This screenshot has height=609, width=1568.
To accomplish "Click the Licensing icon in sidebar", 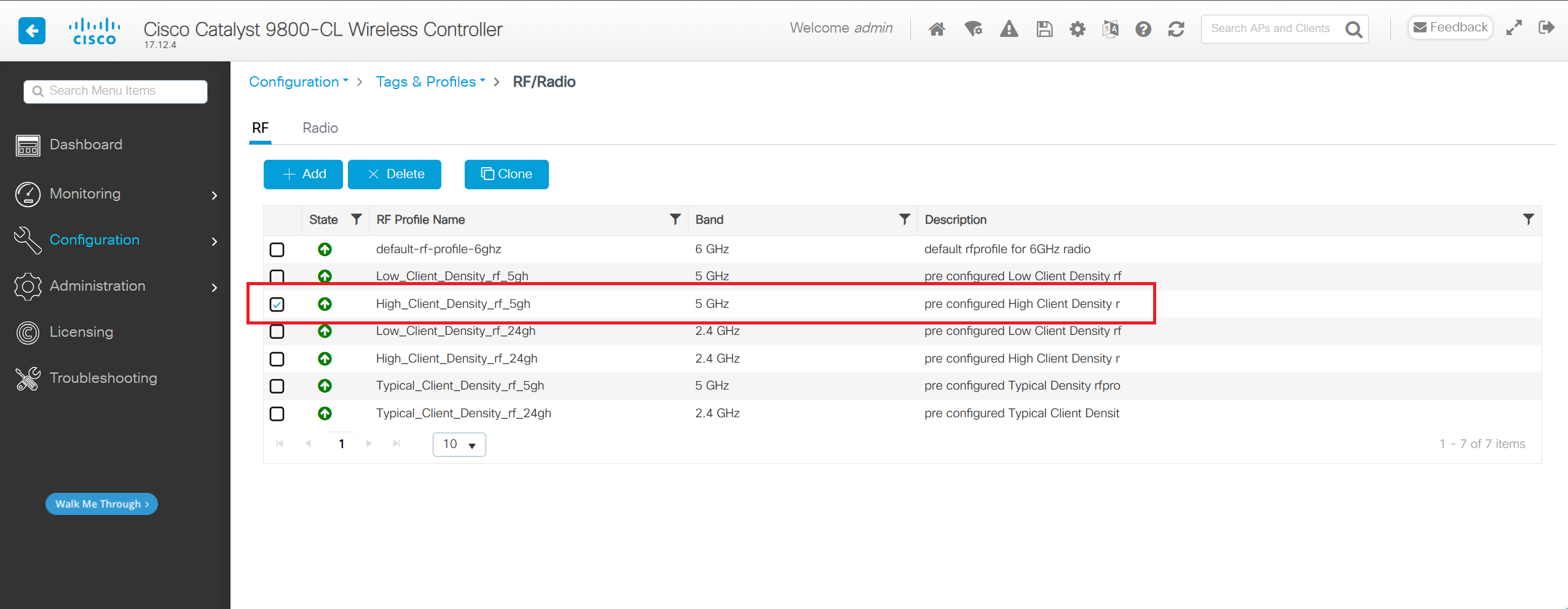I will click(x=28, y=332).
